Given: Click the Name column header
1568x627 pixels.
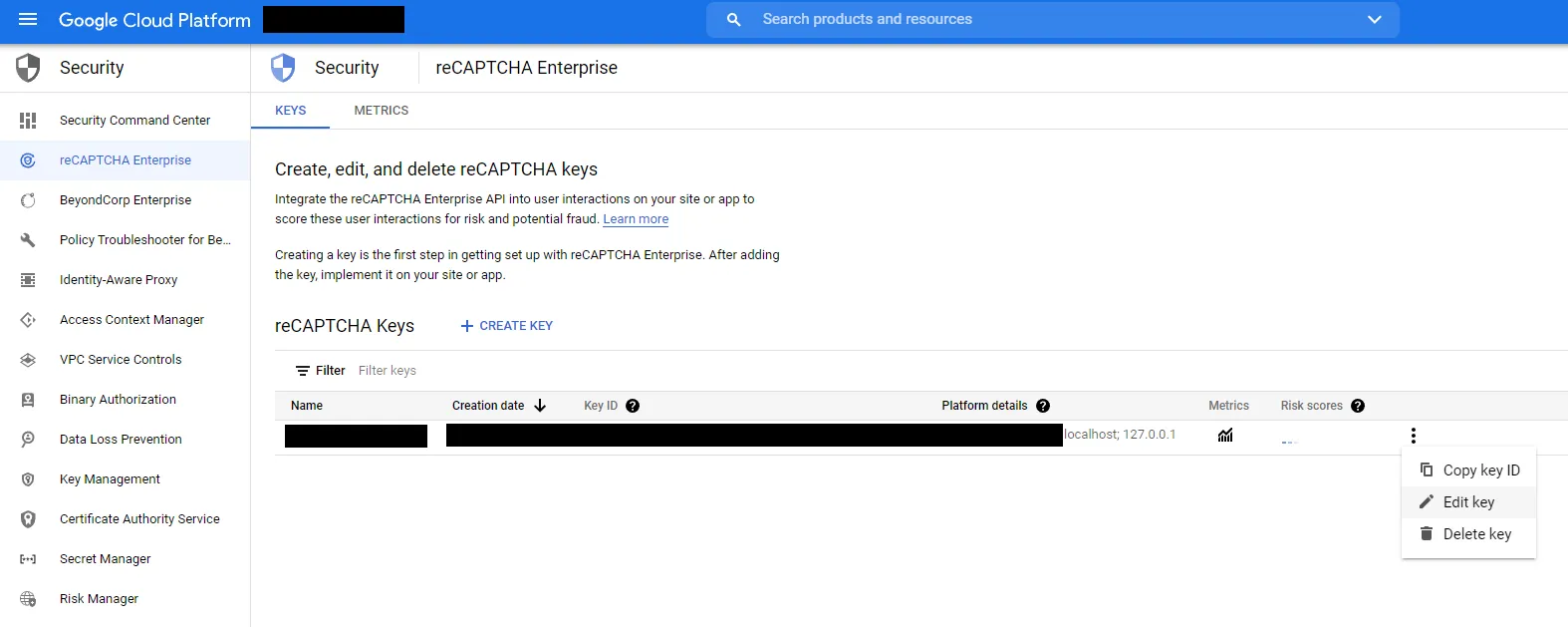Looking at the screenshot, I should click(x=307, y=406).
